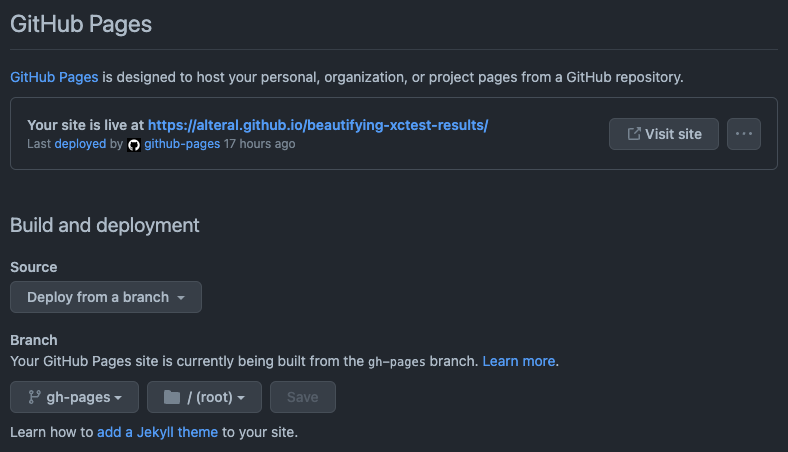Open the three-dot more options menu

click(x=744, y=134)
